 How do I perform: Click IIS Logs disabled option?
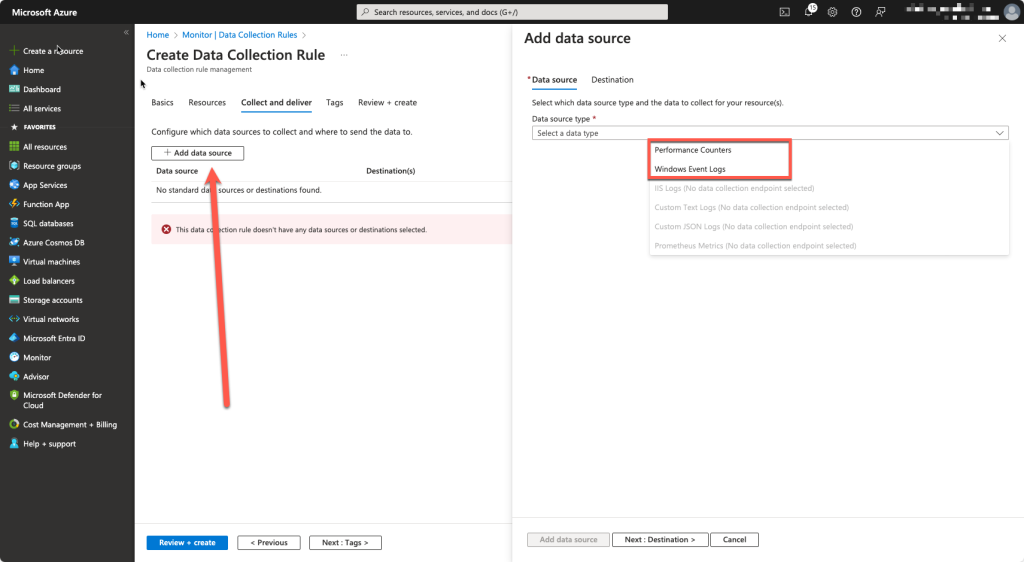(x=734, y=188)
